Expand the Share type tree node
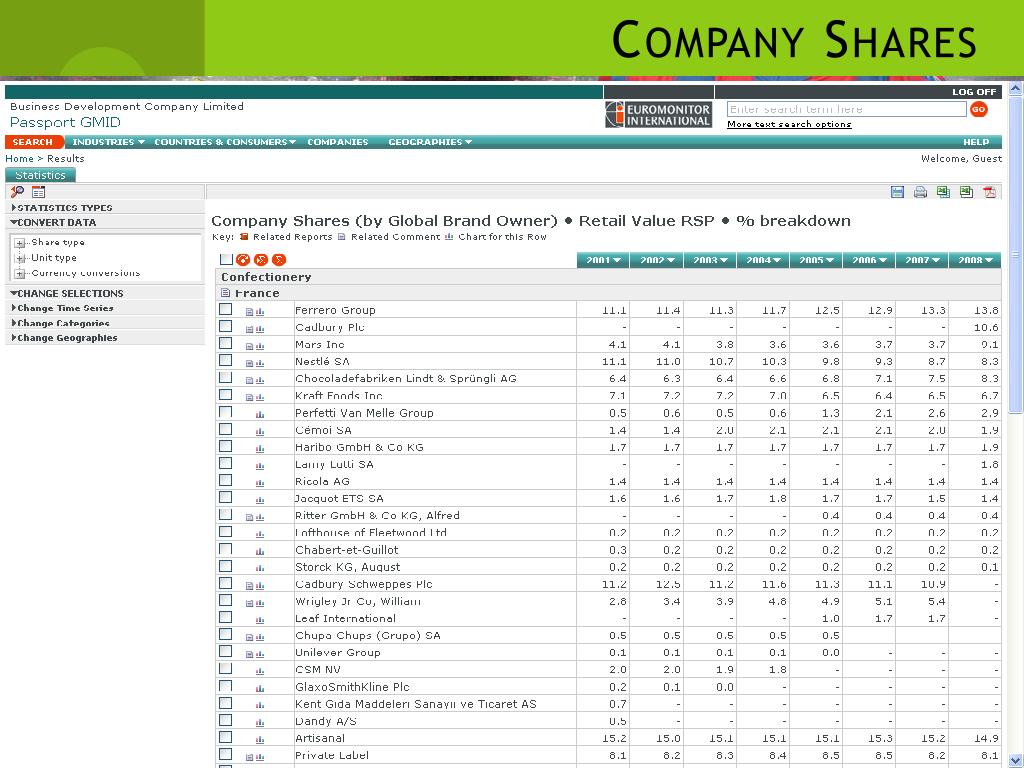Viewport: 1024px width, 768px height. click(20, 243)
